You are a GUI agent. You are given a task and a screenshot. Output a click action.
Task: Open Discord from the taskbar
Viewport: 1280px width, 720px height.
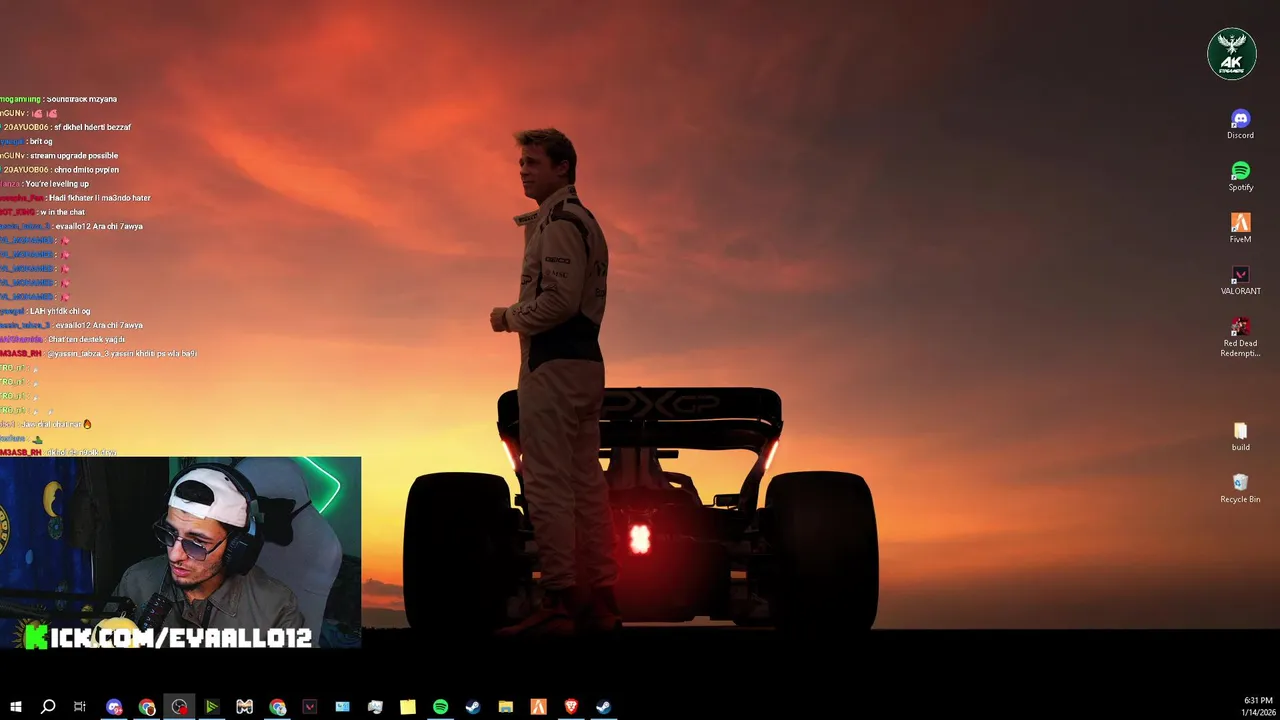114,707
